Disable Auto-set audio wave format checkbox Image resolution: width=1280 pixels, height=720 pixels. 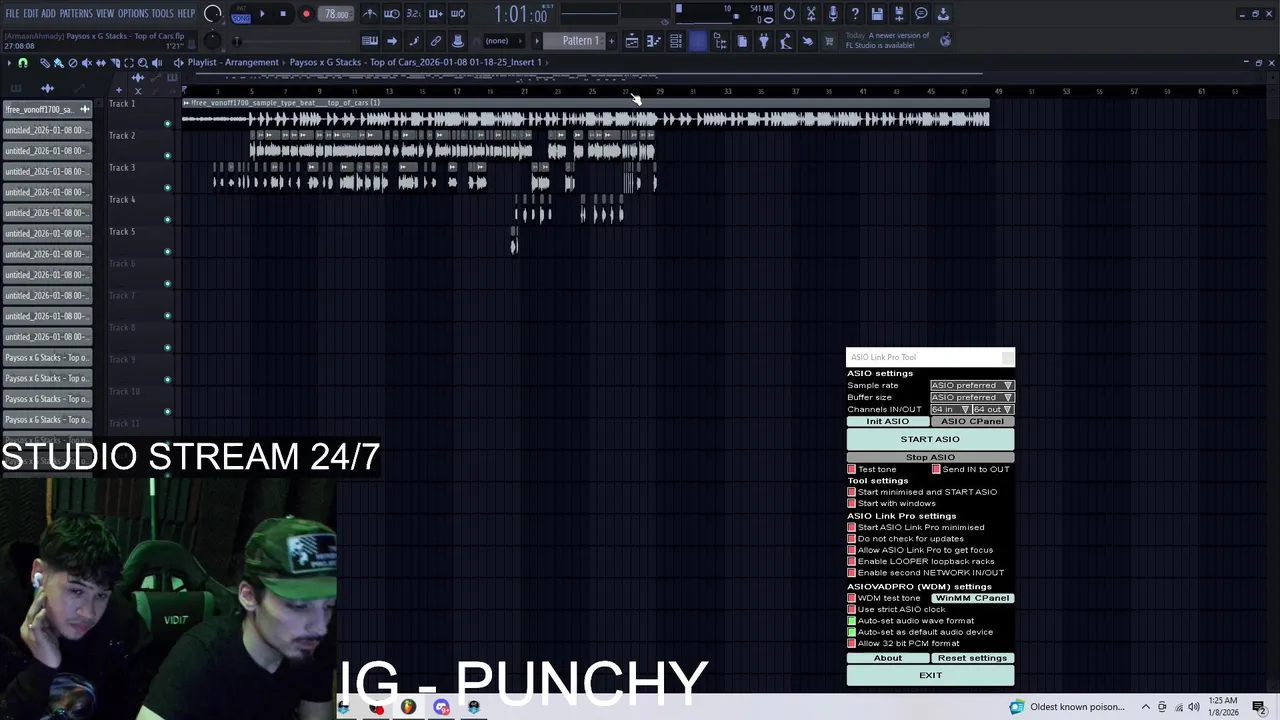[x=852, y=621]
